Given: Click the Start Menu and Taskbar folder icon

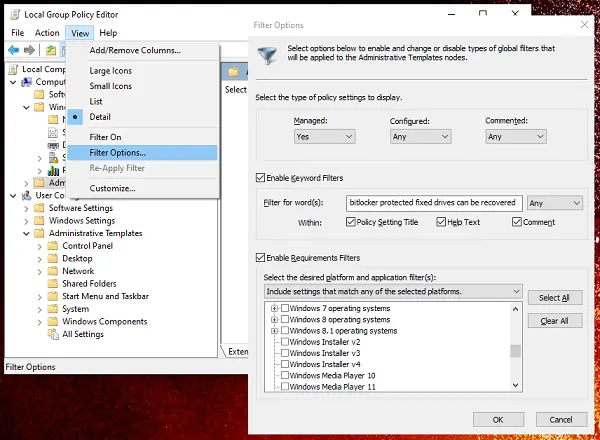Looking at the screenshot, I should click(x=53, y=296).
